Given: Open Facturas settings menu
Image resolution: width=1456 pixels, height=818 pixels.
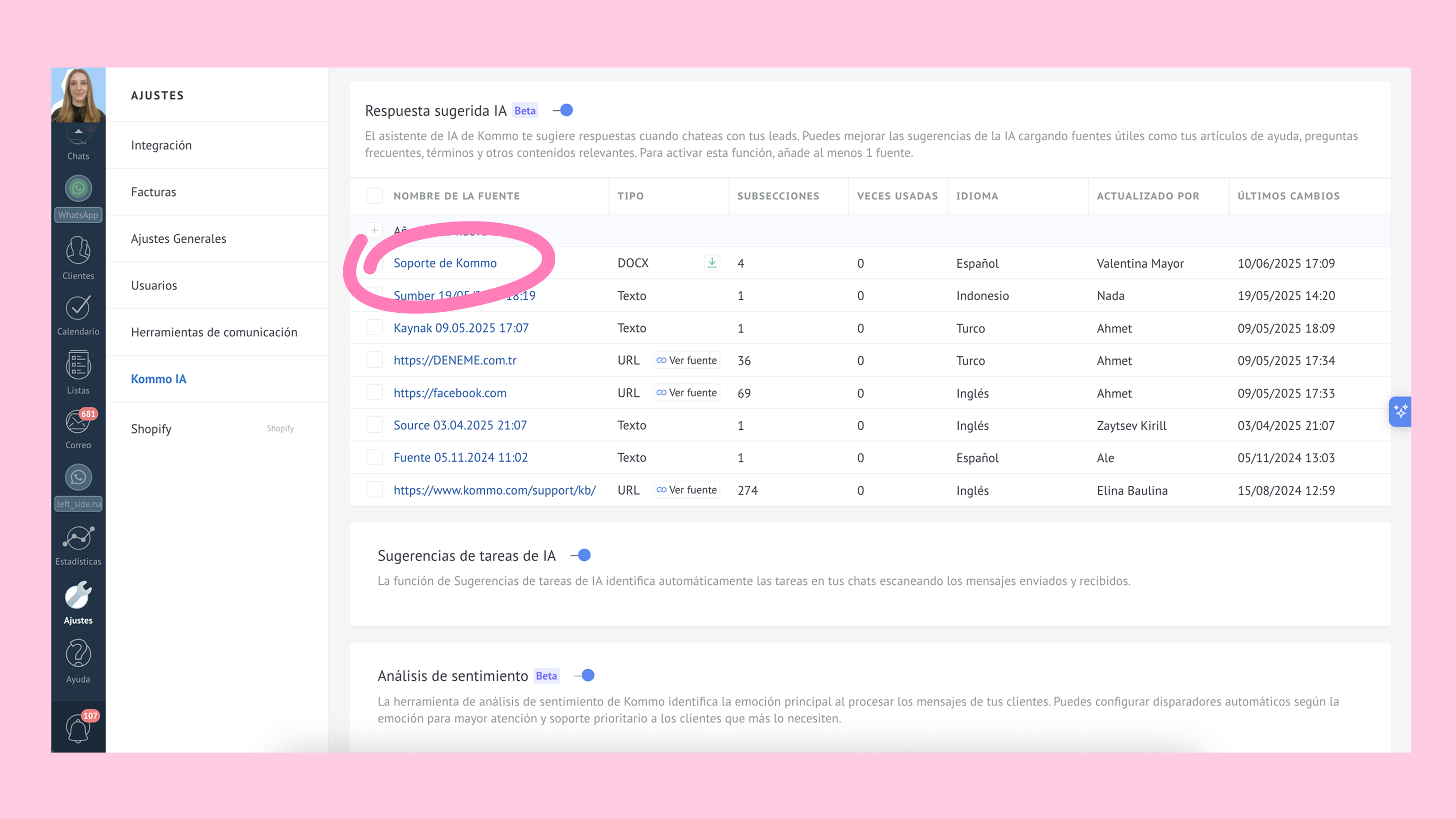Looking at the screenshot, I should click(217, 192).
